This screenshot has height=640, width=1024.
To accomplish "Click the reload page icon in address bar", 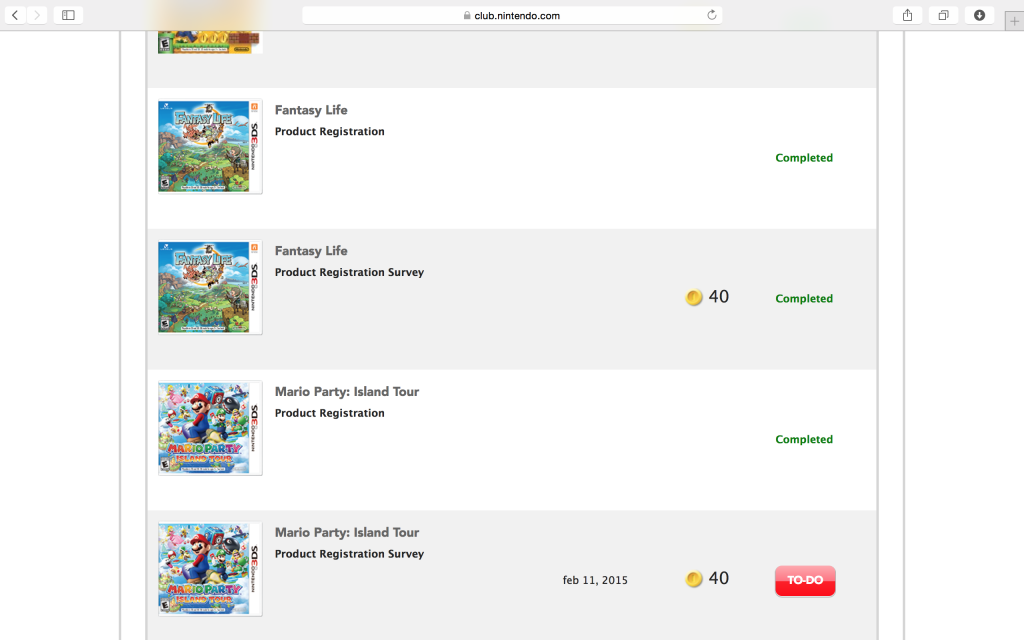I will click(x=712, y=15).
